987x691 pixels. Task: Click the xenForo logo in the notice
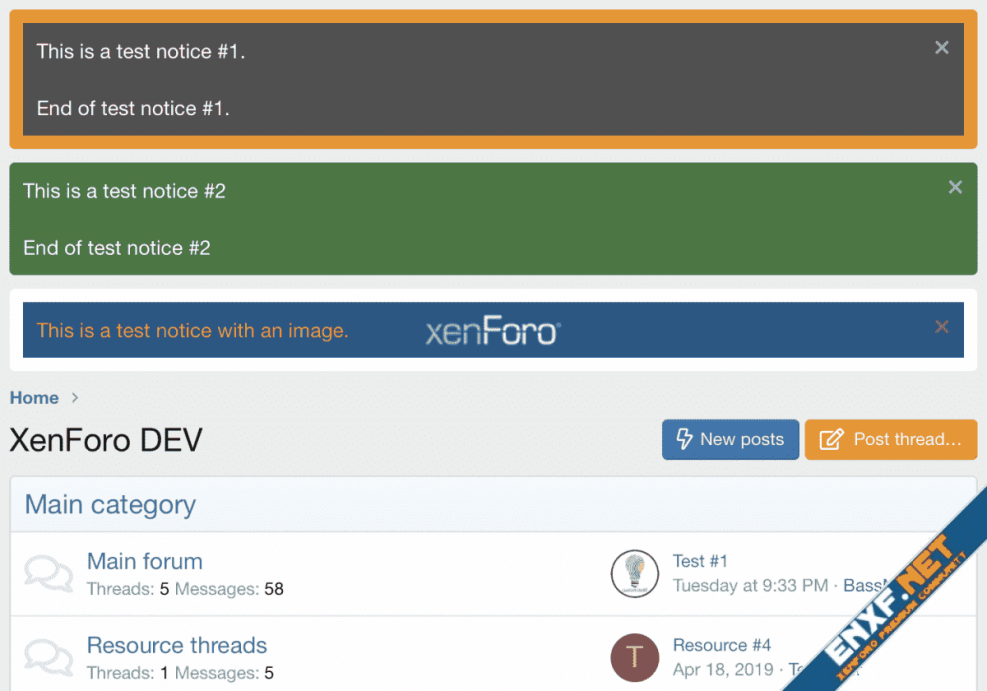click(493, 331)
